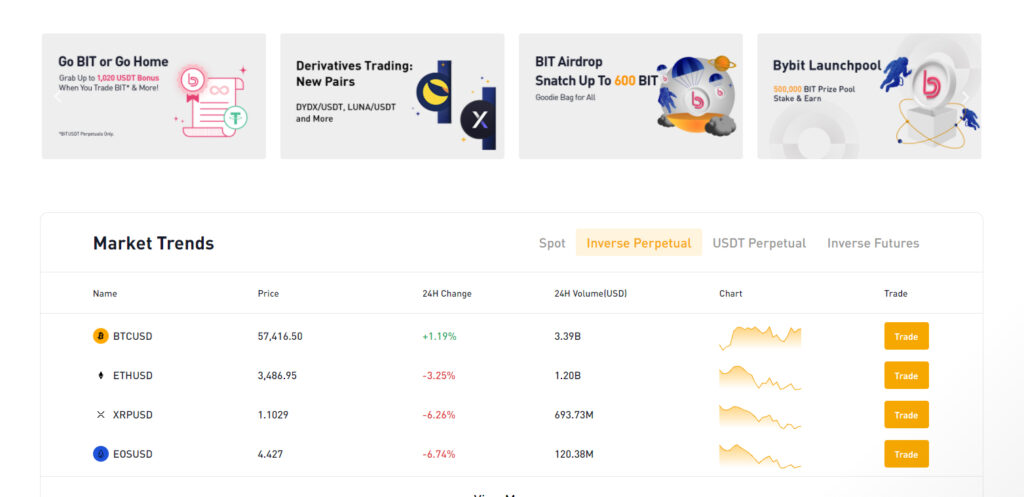The image size is (1024, 497).
Task: Click the EOS icon beside EOSUSD
Action: point(101,454)
